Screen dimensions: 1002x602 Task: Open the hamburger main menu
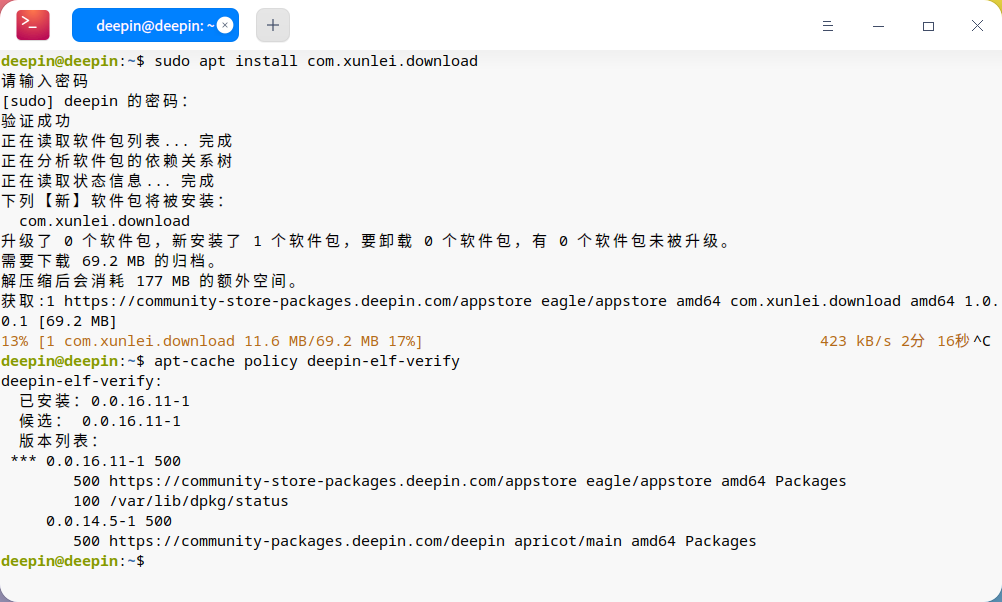828,26
